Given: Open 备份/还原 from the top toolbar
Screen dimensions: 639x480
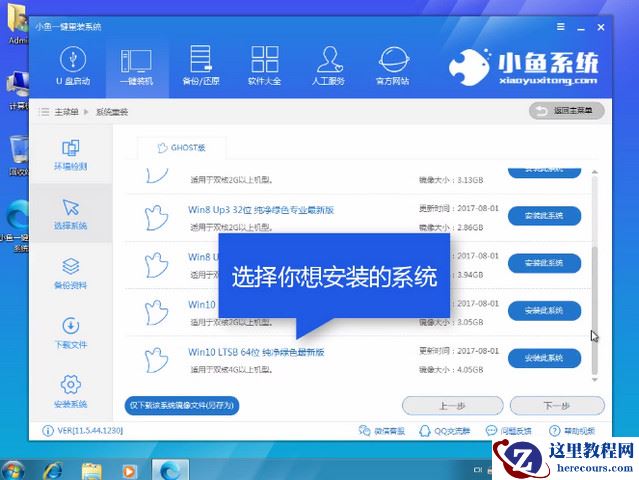Looking at the screenshot, I should tap(201, 66).
